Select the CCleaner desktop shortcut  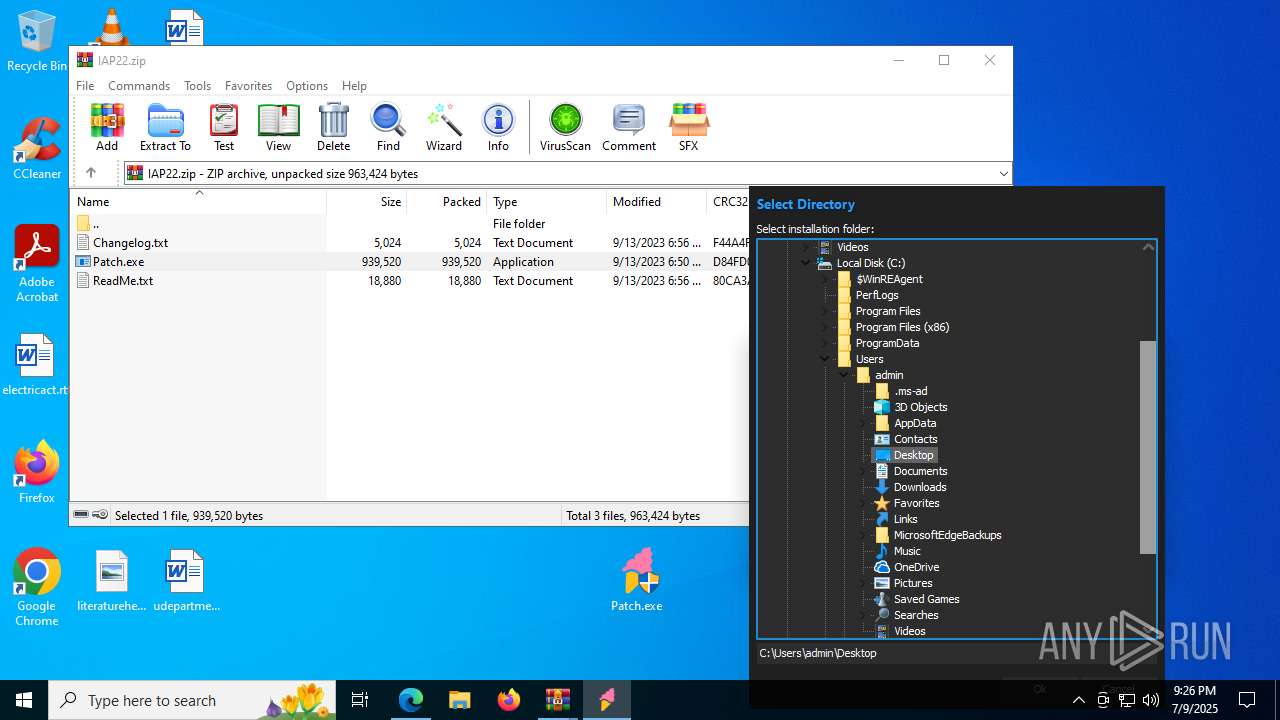click(x=37, y=148)
